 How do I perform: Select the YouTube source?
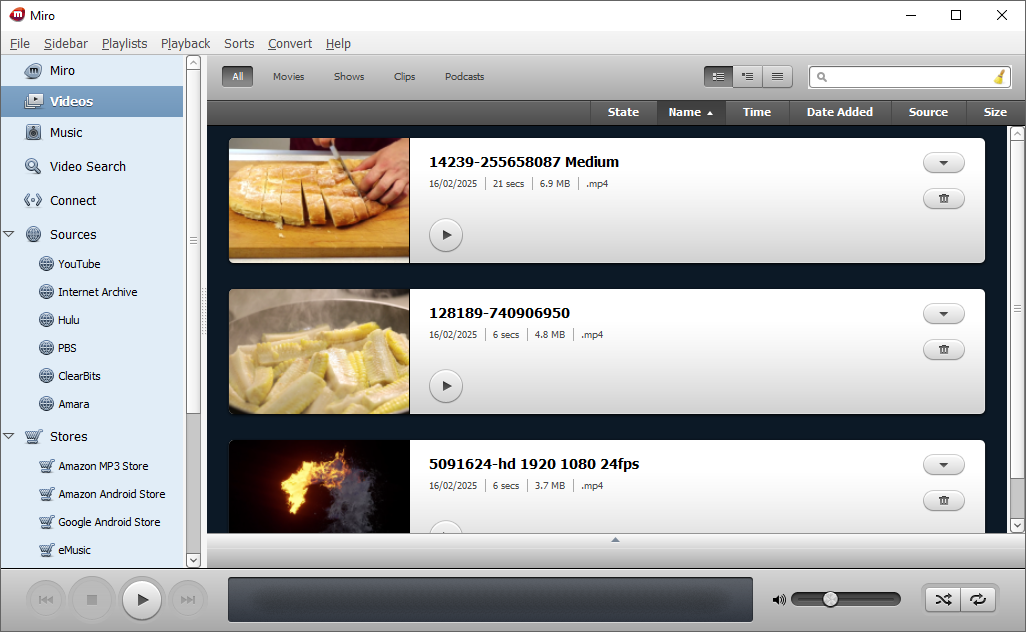pyautogui.click(x=78, y=263)
